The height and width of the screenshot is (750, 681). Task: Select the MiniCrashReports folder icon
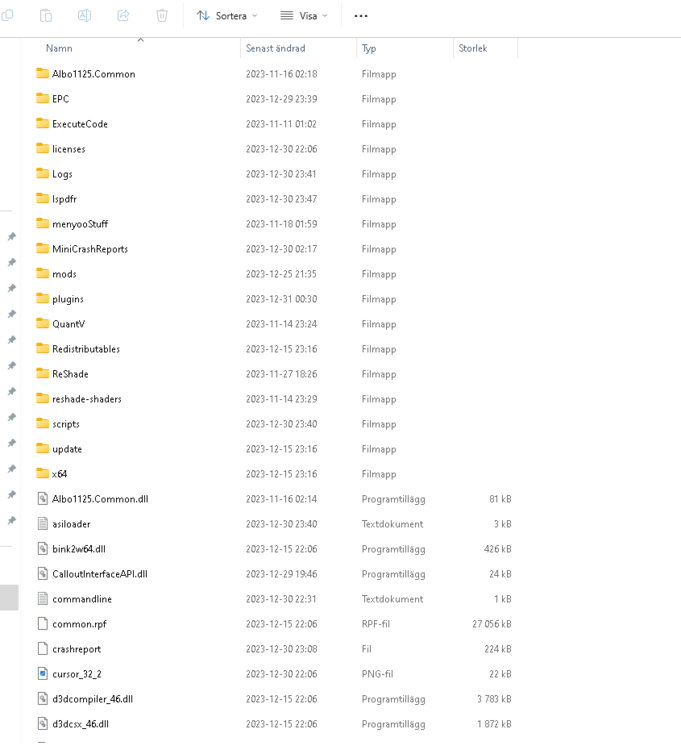pos(43,248)
